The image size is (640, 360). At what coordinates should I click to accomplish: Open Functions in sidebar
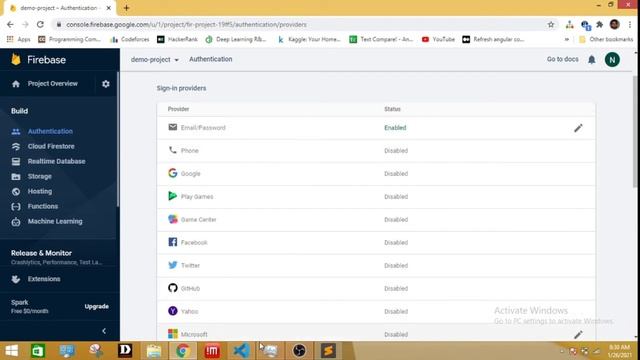[42, 206]
